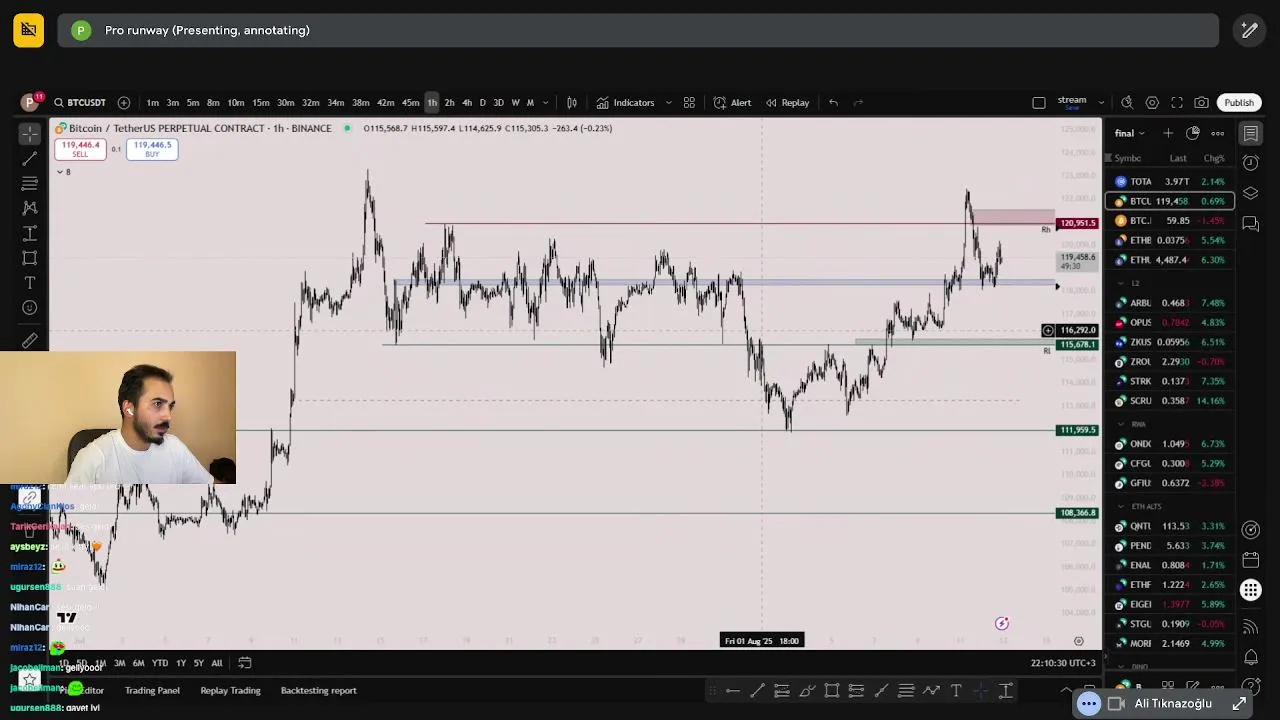The height and width of the screenshot is (720, 1280).
Task: Open the Indicators favorites dropdown arrow
Action: pyautogui.click(x=669, y=102)
